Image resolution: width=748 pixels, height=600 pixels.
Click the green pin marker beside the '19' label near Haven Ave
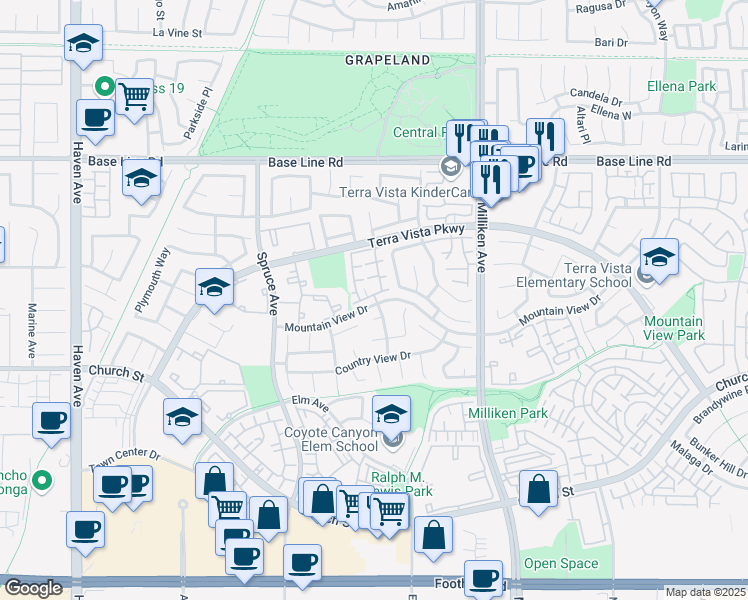(x=104, y=87)
